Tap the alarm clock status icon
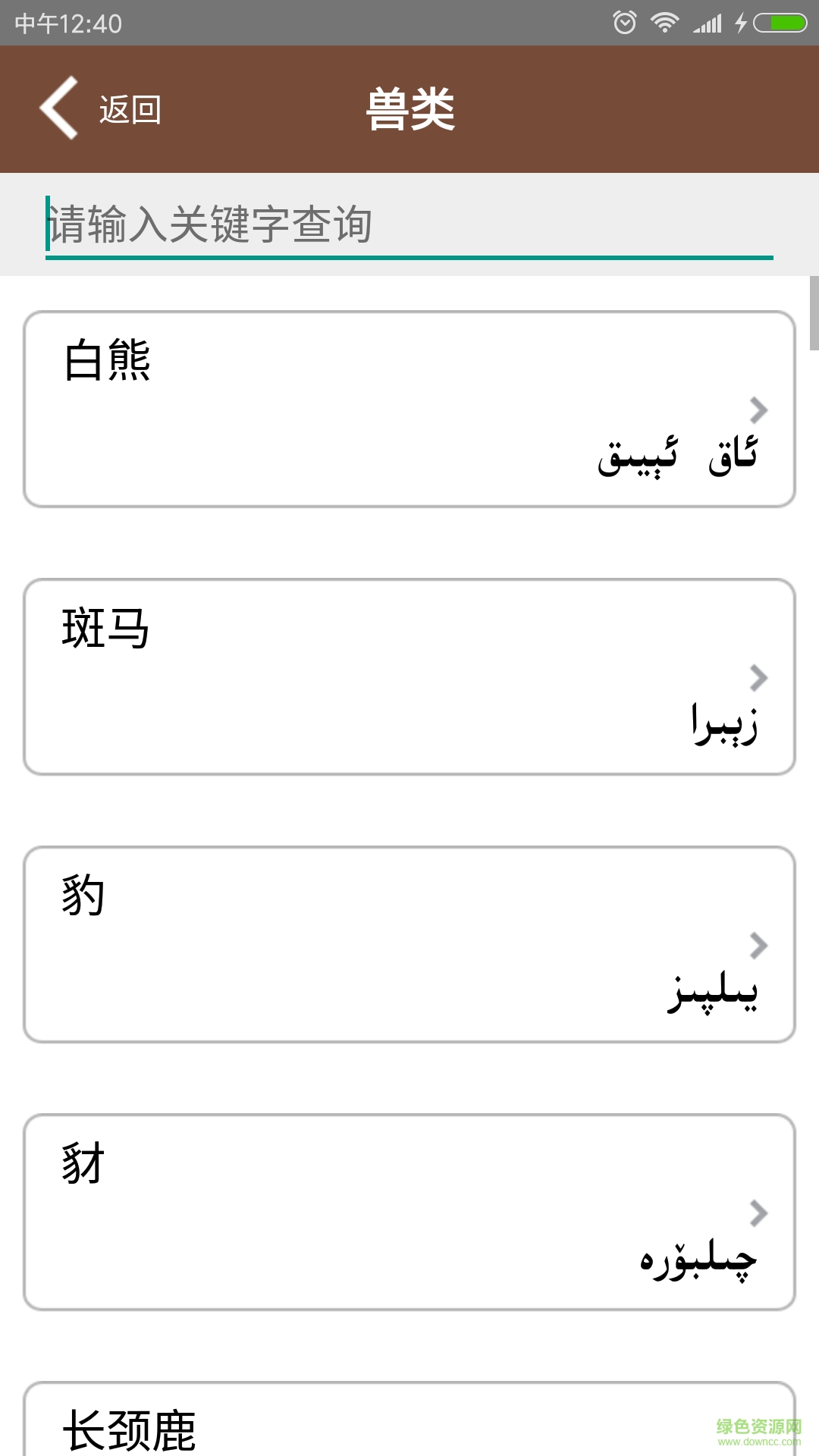Image resolution: width=819 pixels, height=1456 pixels. [625, 23]
